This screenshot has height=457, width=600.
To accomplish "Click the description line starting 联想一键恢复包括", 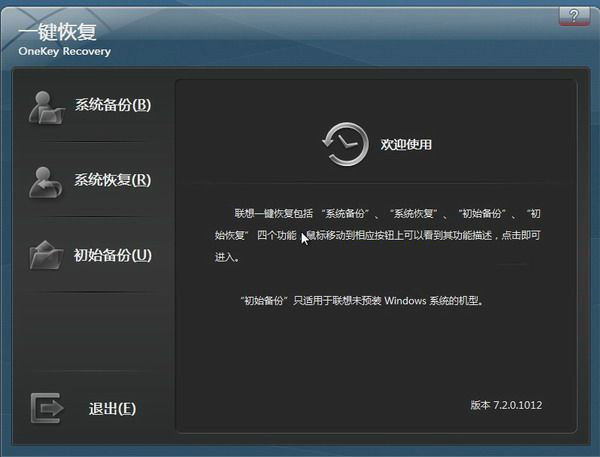I will [x=388, y=213].
